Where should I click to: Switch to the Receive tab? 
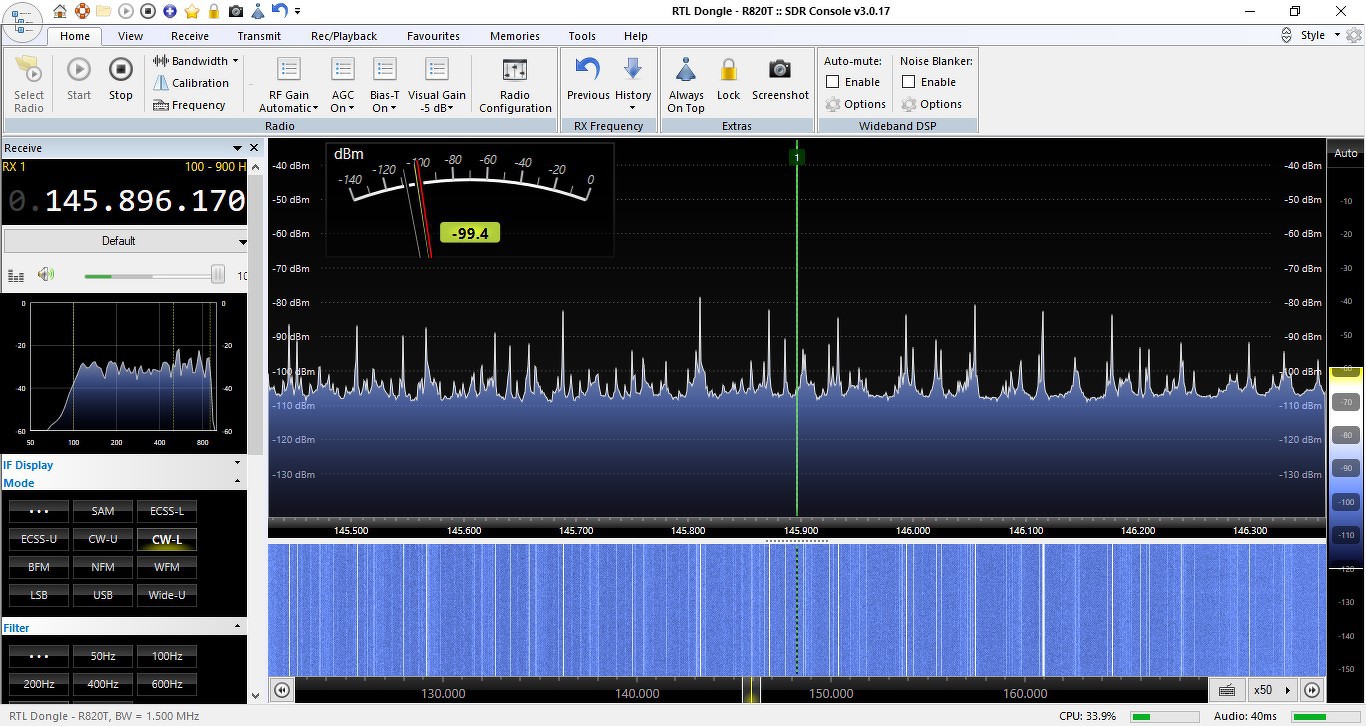(x=190, y=36)
